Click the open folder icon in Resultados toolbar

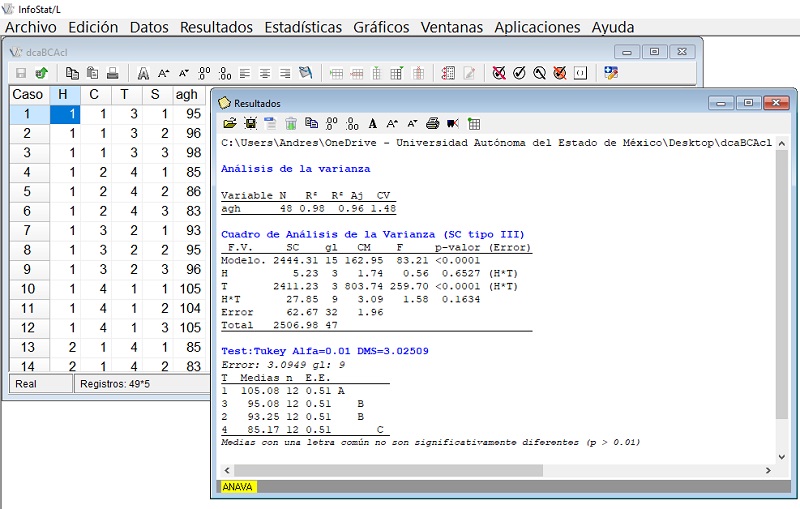[x=229, y=124]
